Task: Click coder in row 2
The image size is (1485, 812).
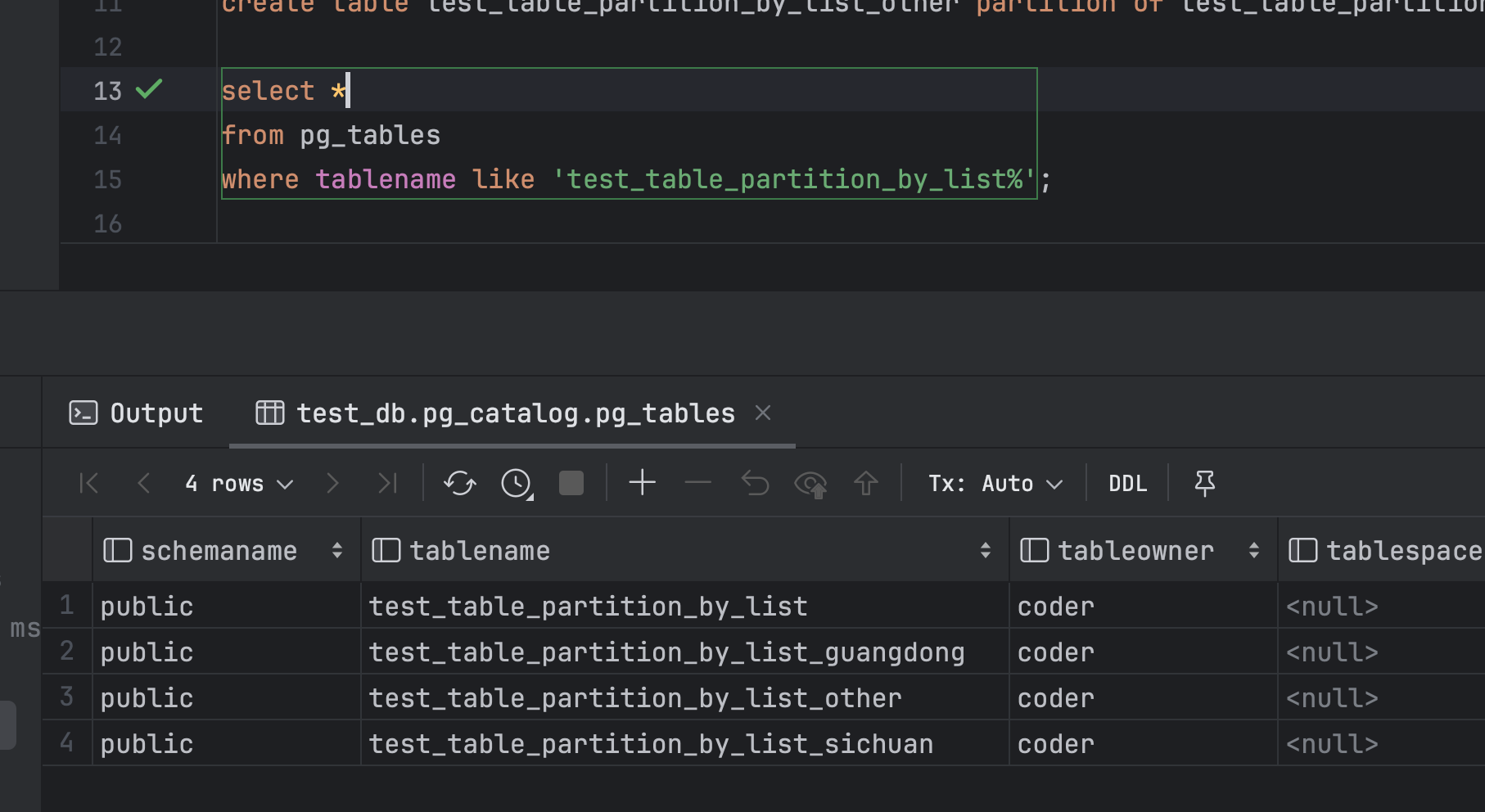Action: tap(1144, 652)
